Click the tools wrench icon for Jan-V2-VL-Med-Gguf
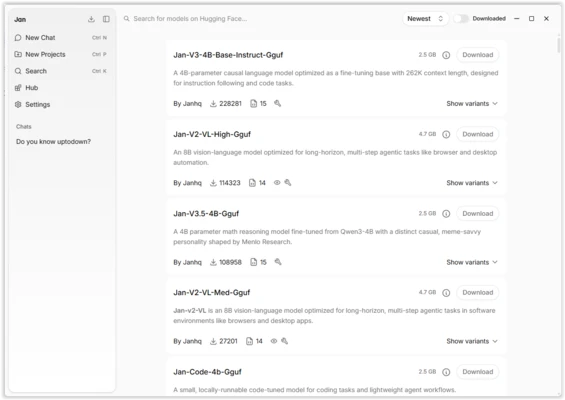The image size is (565, 400). tap(285, 341)
